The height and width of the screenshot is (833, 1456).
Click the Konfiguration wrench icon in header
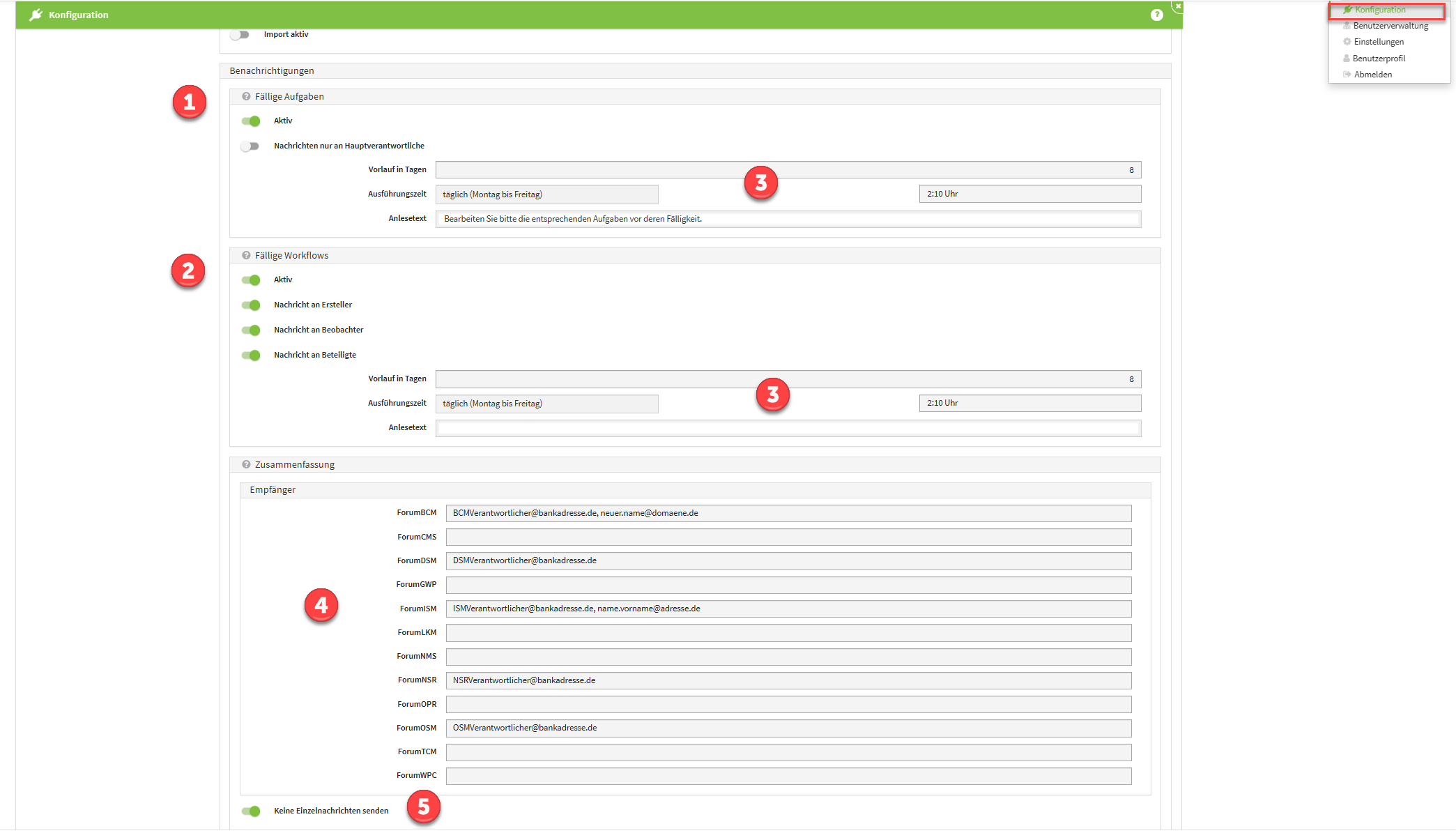click(x=36, y=15)
